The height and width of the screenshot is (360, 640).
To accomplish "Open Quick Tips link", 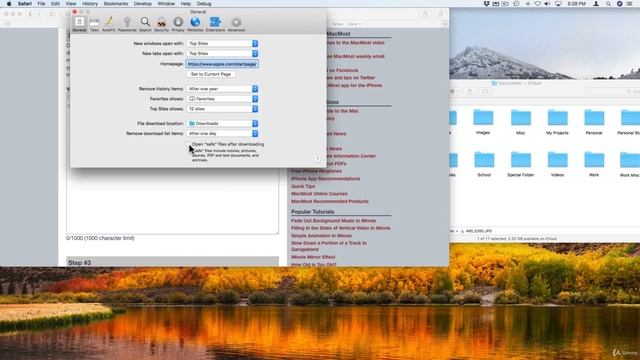I will pos(303,186).
